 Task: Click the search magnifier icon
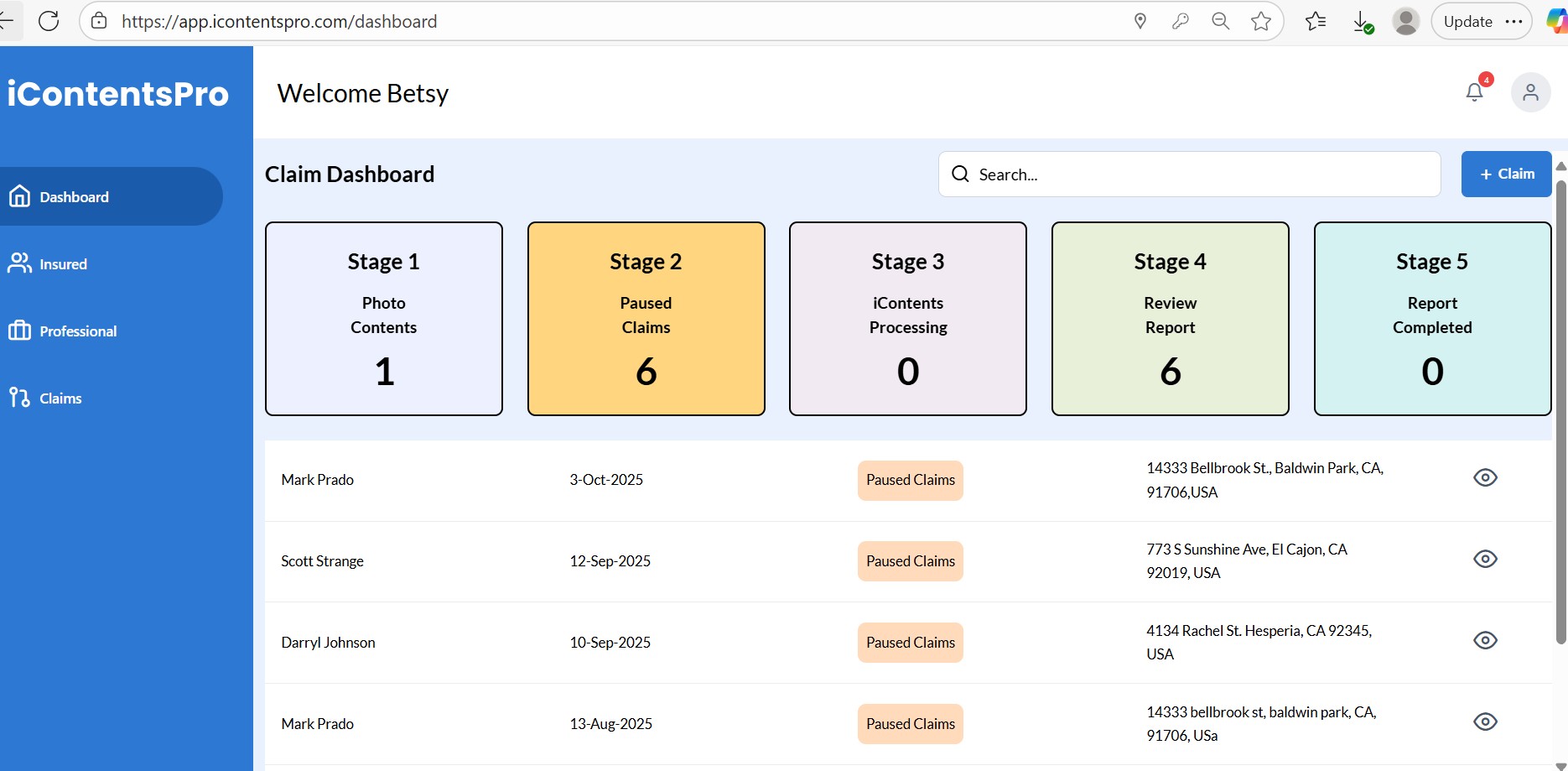point(960,174)
